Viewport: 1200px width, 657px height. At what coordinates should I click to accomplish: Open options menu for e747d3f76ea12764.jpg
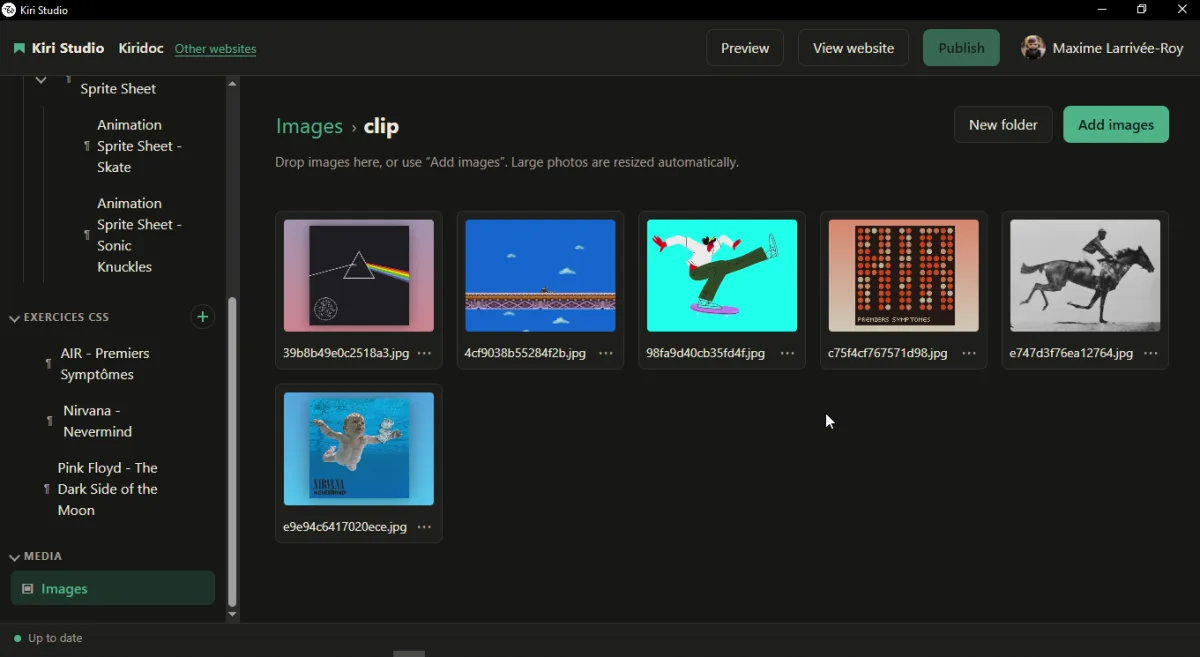click(1151, 353)
